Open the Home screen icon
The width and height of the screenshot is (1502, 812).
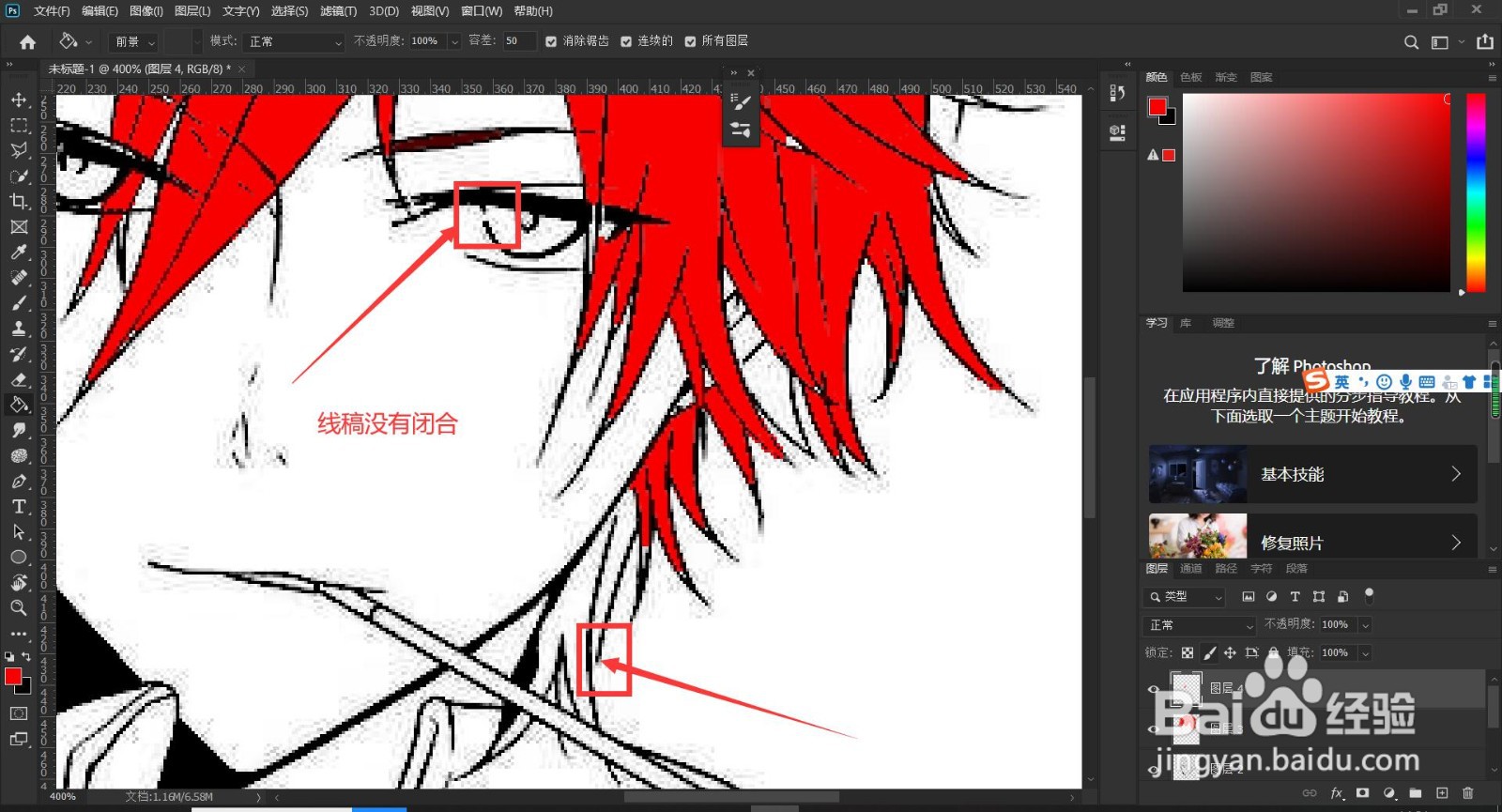(27, 41)
